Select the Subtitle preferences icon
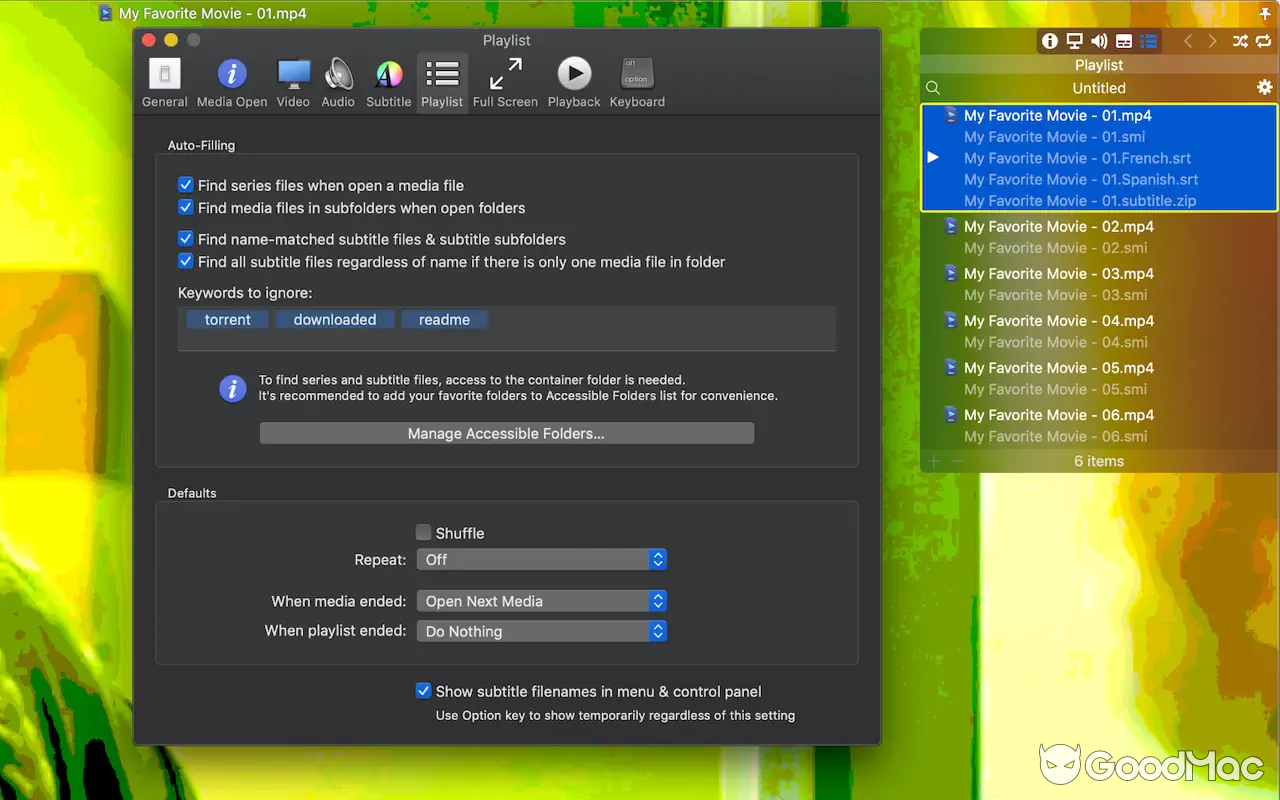The width and height of the screenshot is (1280, 800). click(x=388, y=80)
